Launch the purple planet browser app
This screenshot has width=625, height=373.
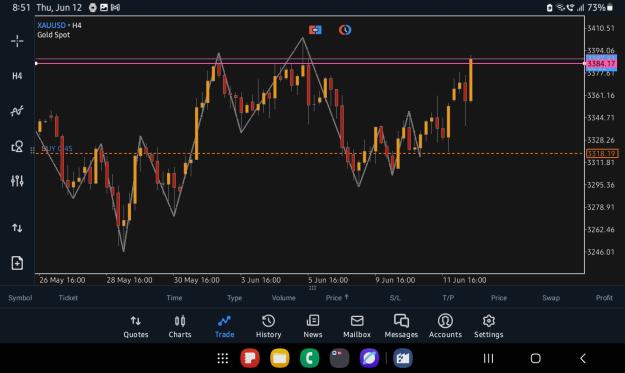pyautogui.click(x=369, y=358)
